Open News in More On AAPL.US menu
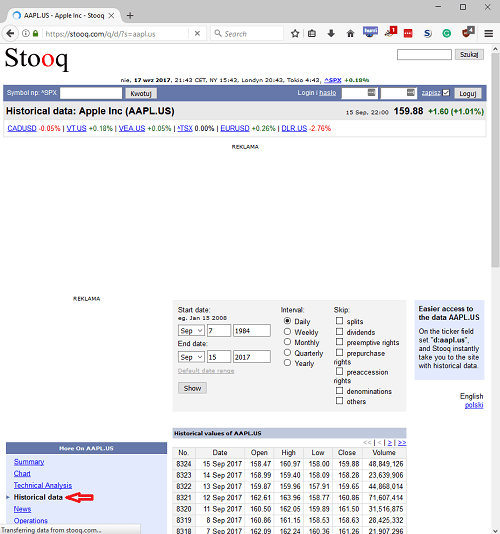Screen dimensions: 500x534 coord(22,509)
